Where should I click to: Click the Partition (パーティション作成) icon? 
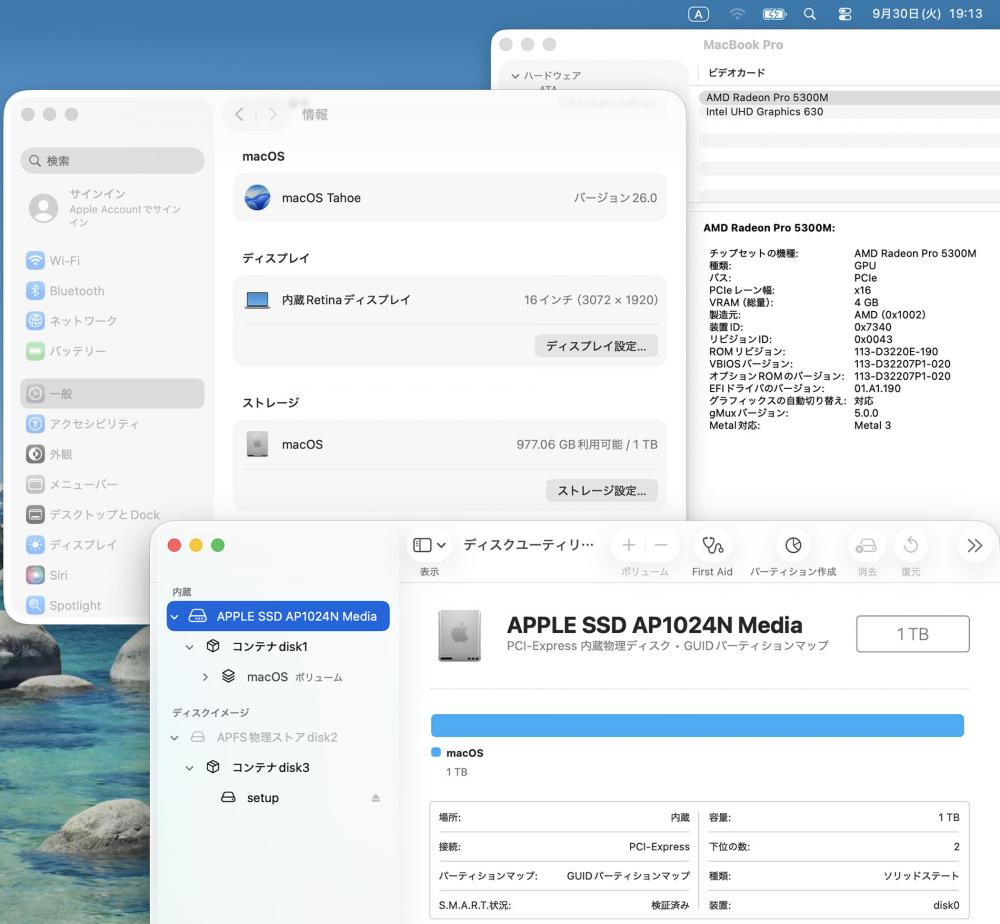click(x=793, y=546)
